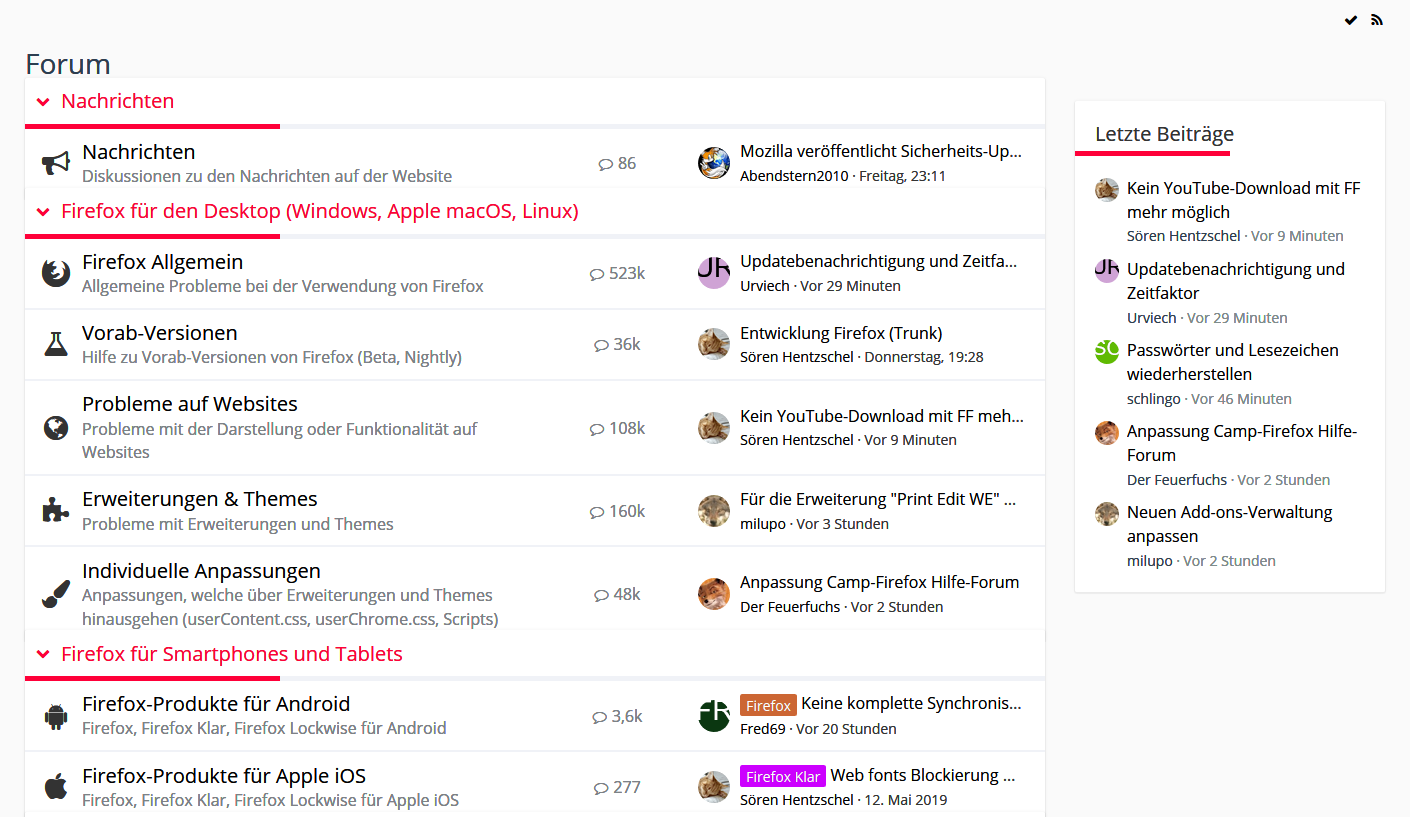Image resolution: width=1410 pixels, height=817 pixels.
Task: Open Urviech's avatar in the Firefox Allgemein row
Action: 714,273
